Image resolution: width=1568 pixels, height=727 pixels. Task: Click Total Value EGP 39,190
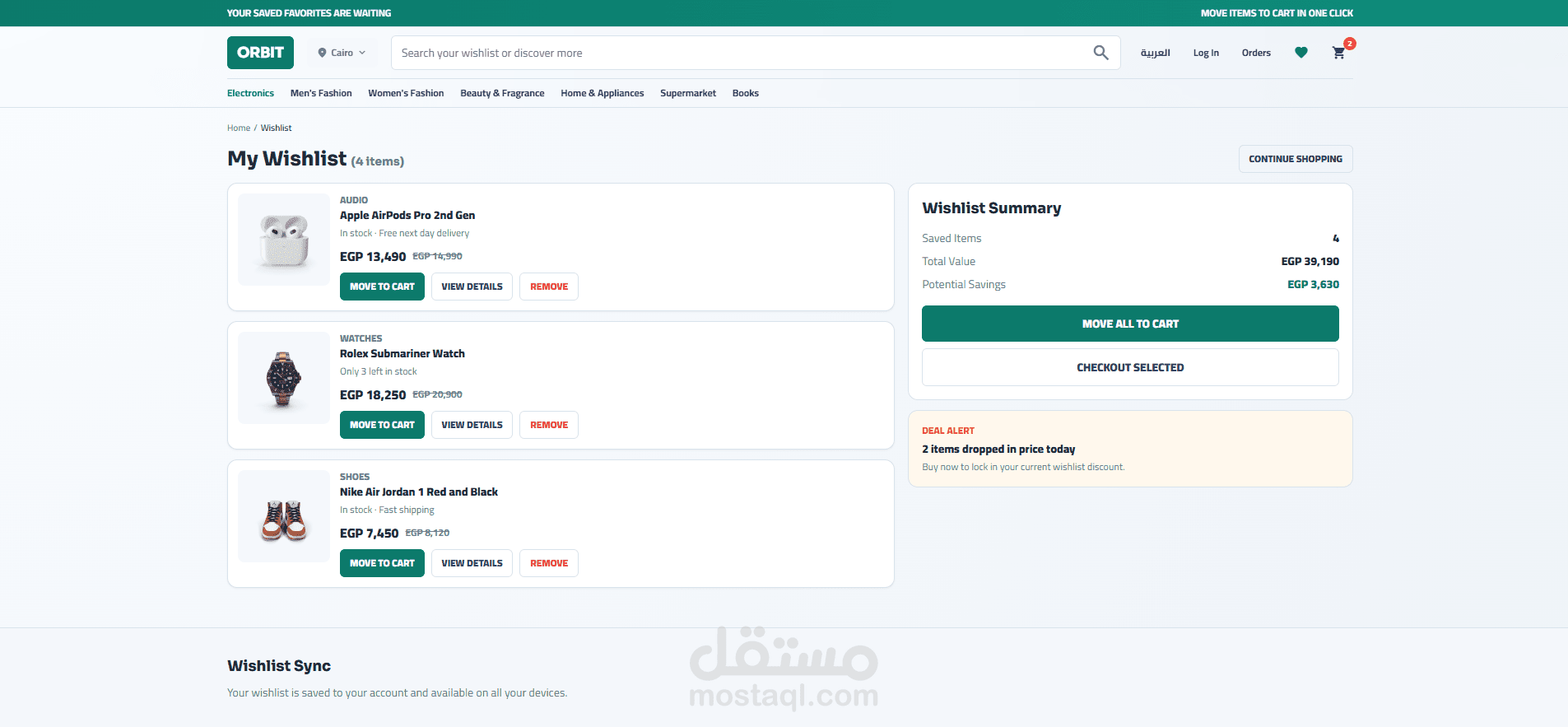pos(1310,261)
